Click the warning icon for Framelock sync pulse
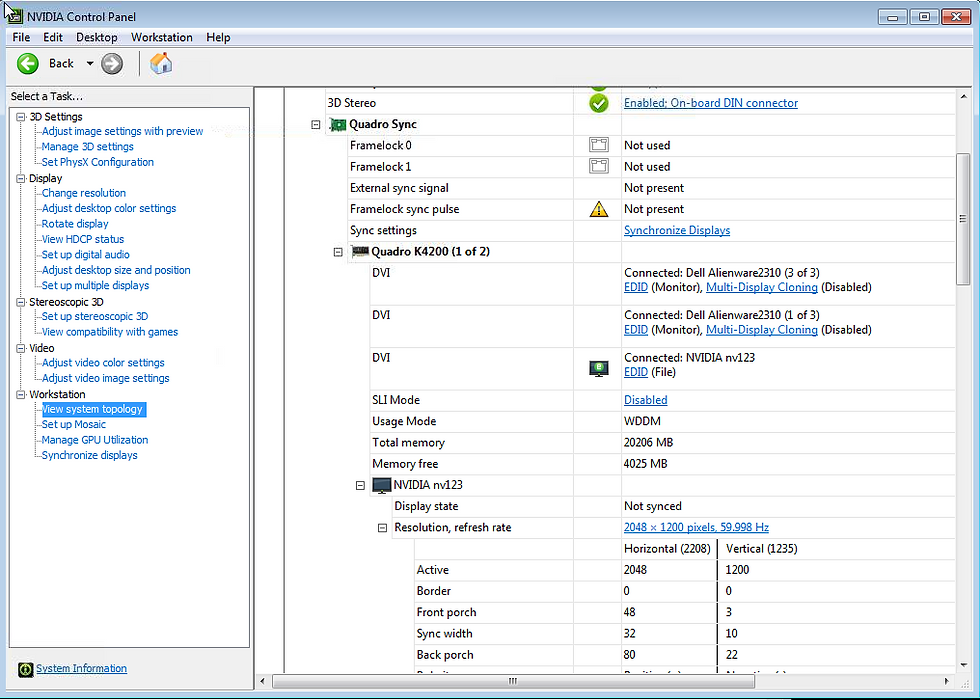The height and width of the screenshot is (700, 980). coord(599,209)
